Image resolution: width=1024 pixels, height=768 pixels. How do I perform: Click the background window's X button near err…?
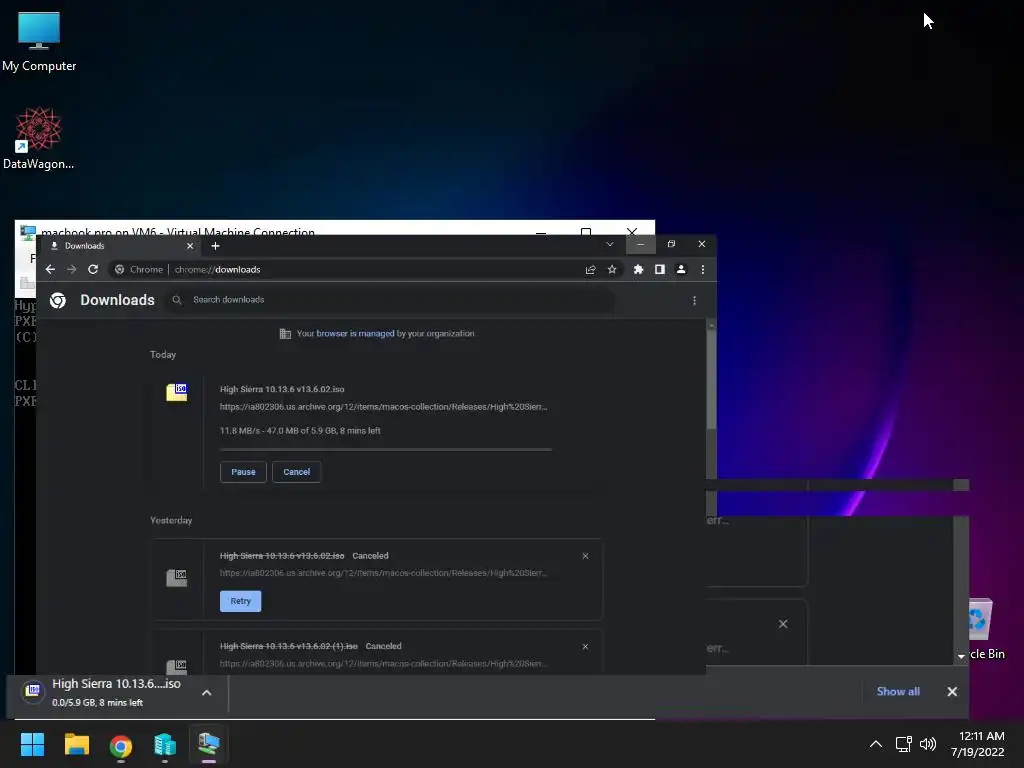coord(783,624)
